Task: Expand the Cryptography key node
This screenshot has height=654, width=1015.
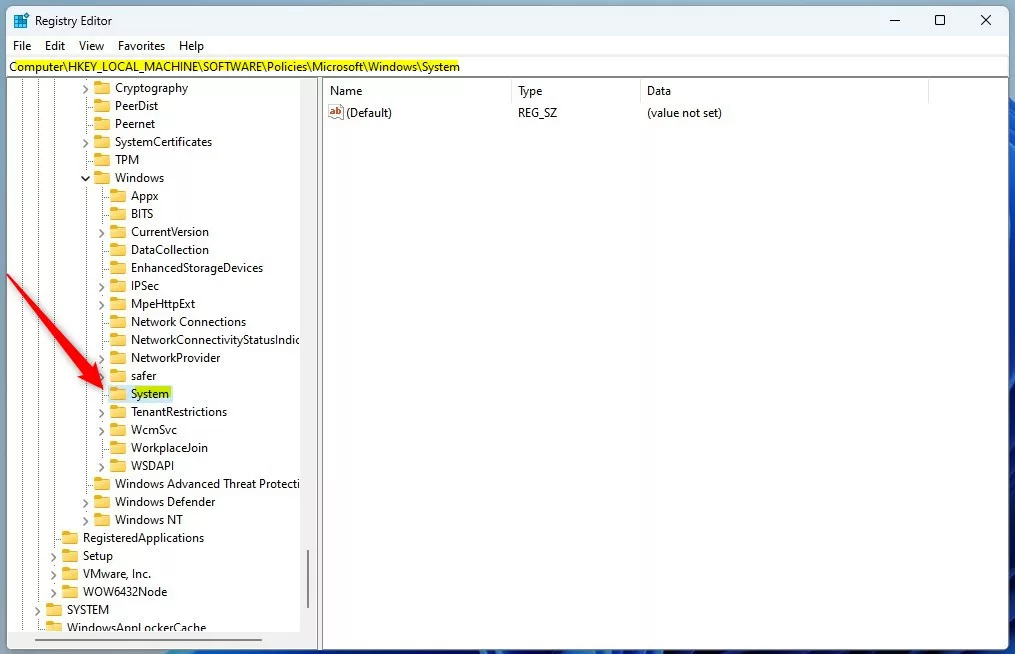Action: 86,88
